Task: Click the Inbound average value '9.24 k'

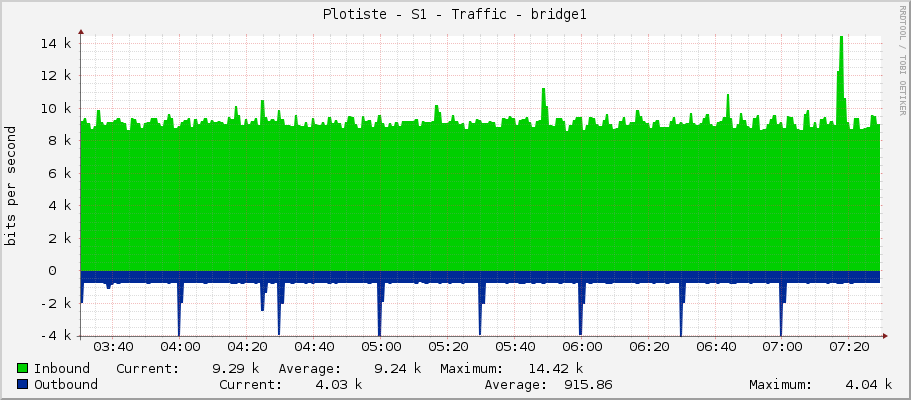Action: 397,369
